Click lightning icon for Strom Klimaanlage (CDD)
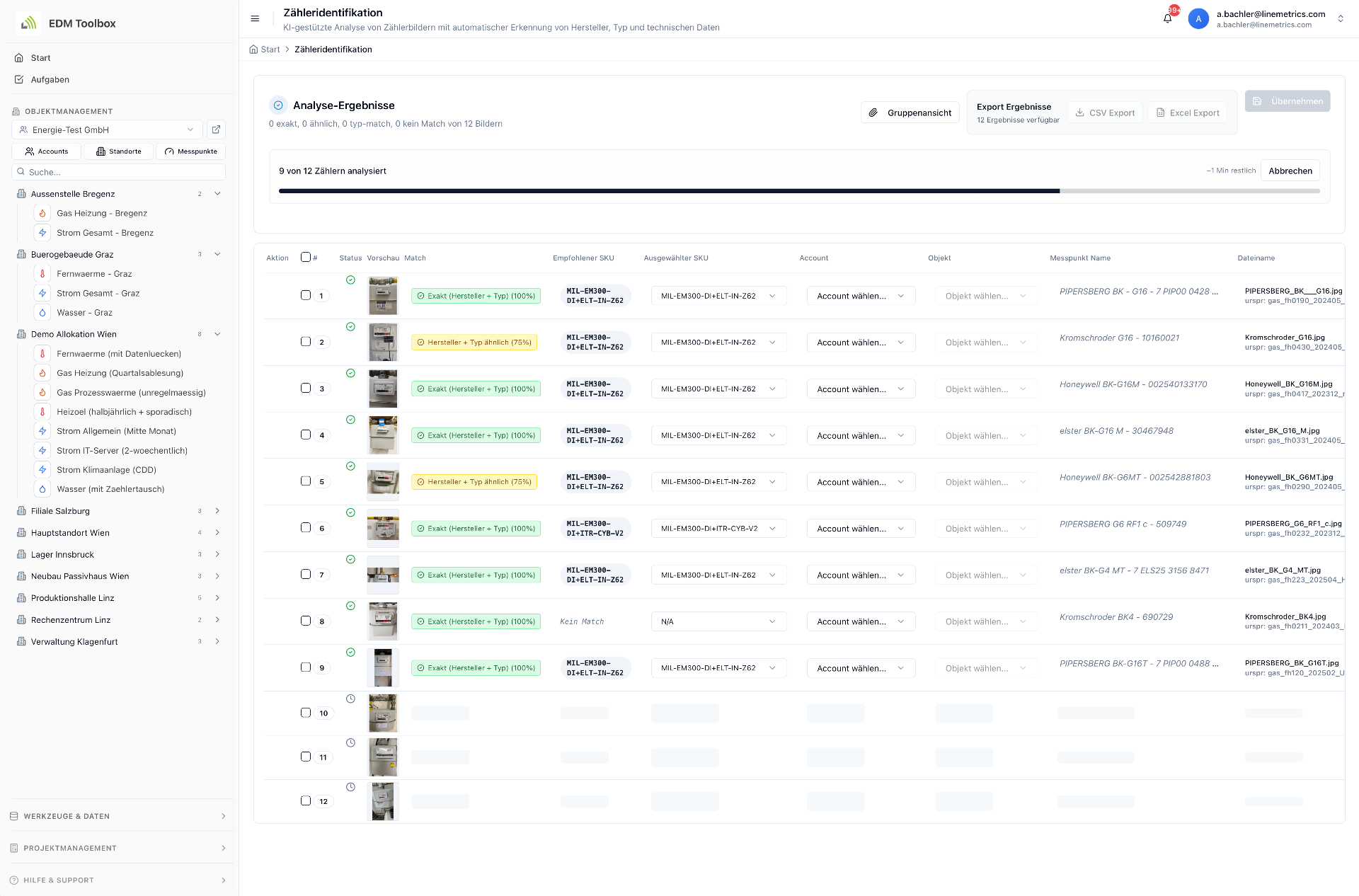 (x=42, y=470)
